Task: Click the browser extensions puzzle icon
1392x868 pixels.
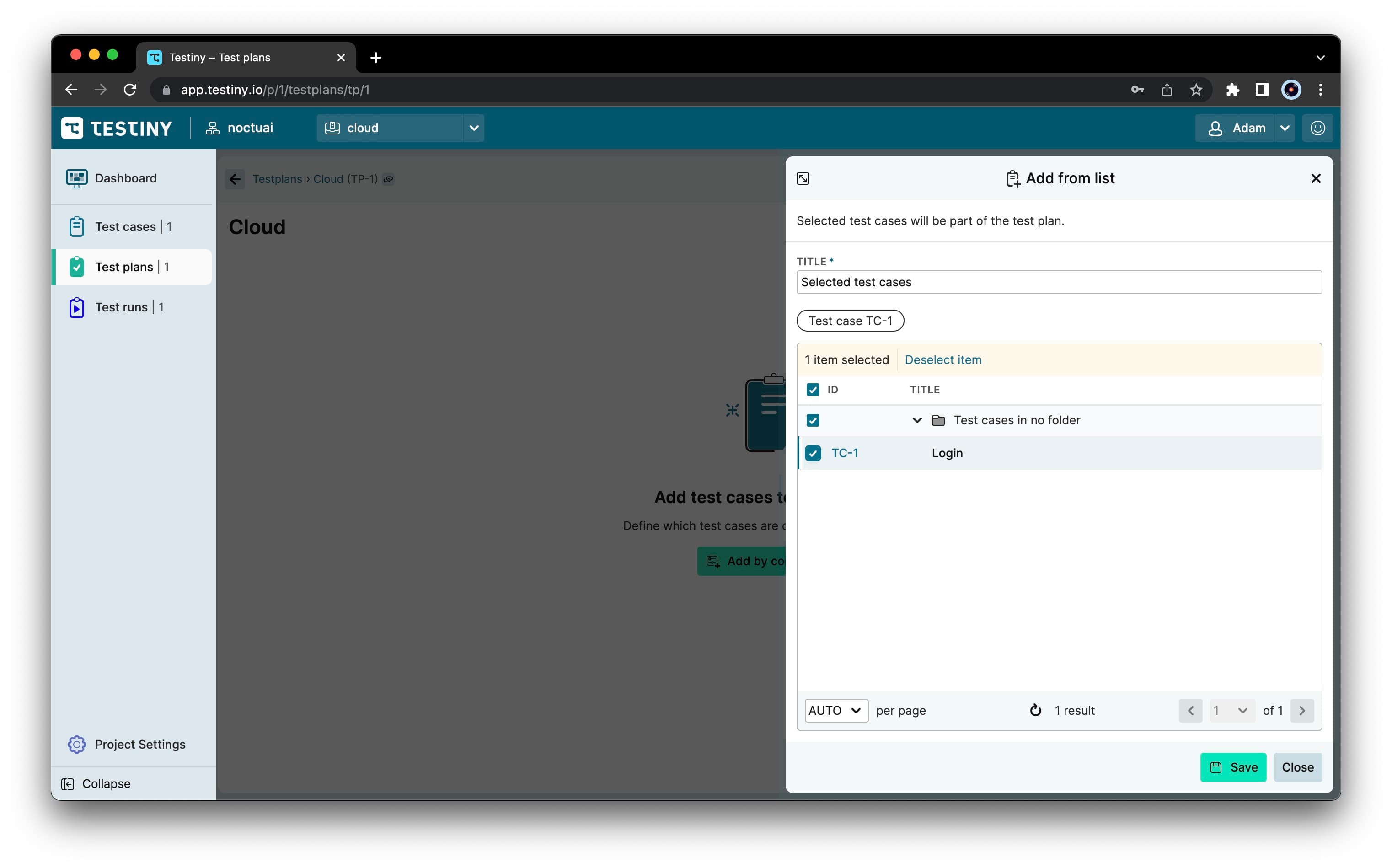Action: pyautogui.click(x=1232, y=90)
